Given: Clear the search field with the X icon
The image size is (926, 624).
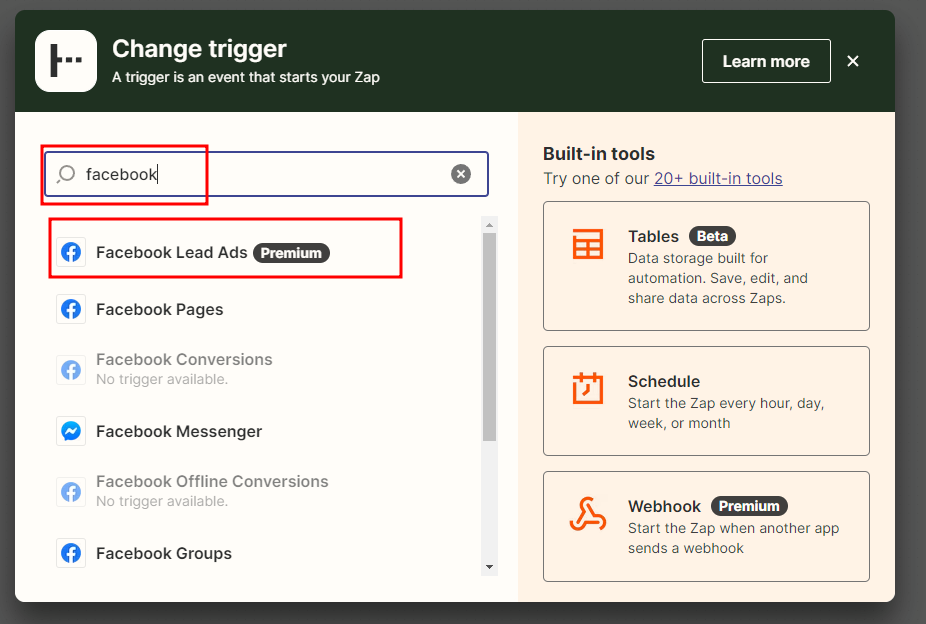Looking at the screenshot, I should tap(461, 174).
